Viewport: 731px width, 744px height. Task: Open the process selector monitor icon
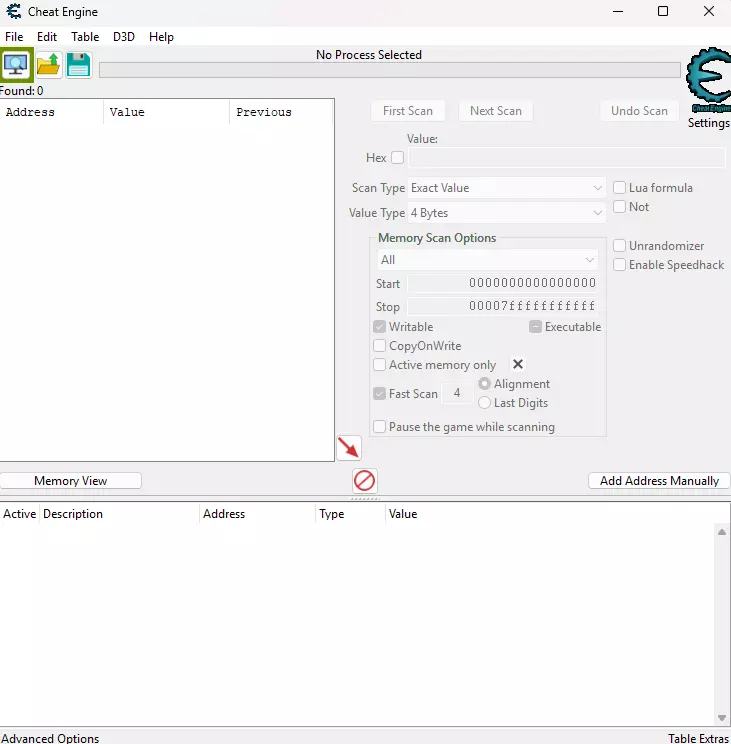pyautogui.click(x=16, y=65)
